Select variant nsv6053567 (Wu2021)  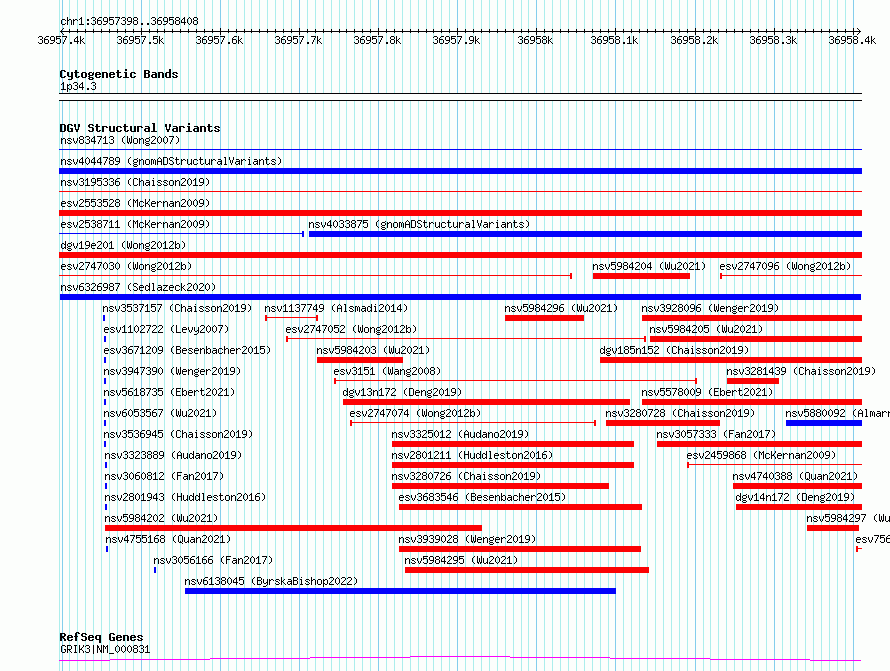[161, 413]
